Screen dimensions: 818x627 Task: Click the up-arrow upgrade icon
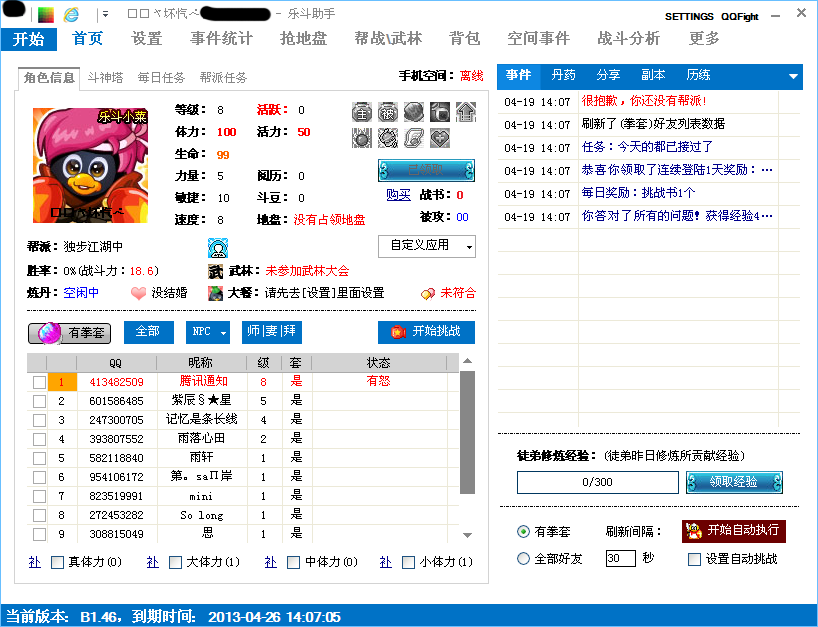465,112
